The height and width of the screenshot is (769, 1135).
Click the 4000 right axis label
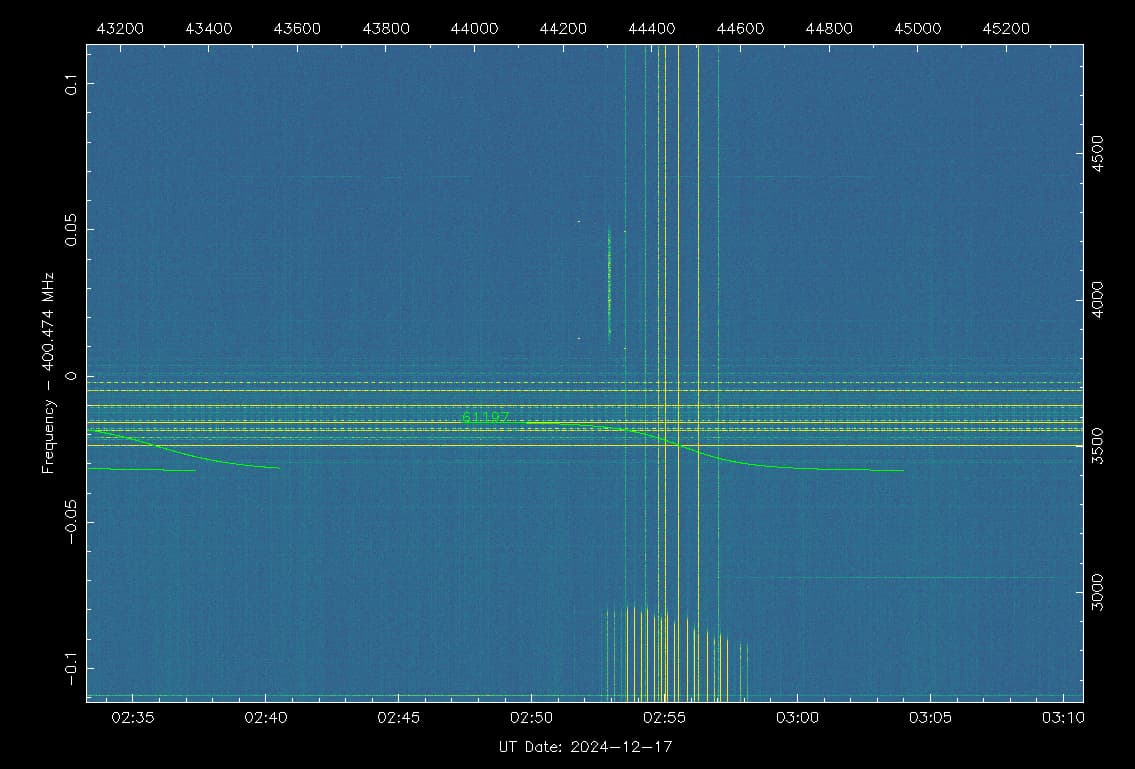(x=1097, y=300)
